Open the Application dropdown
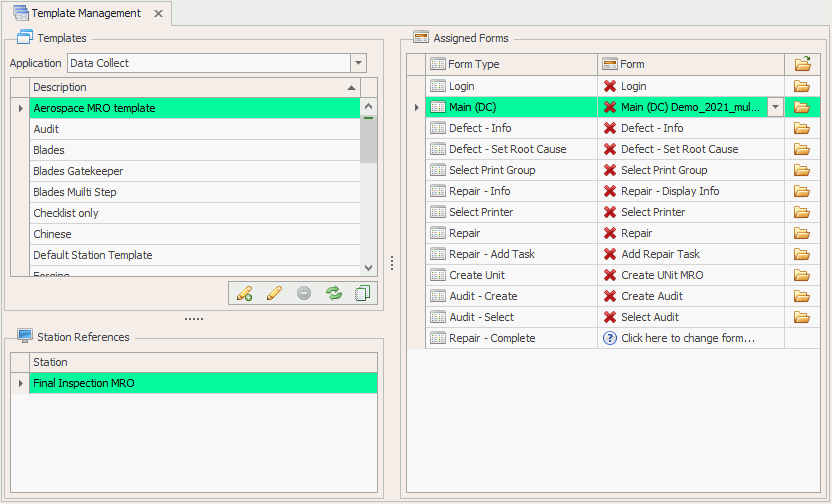The width and height of the screenshot is (832, 504). tap(358, 63)
